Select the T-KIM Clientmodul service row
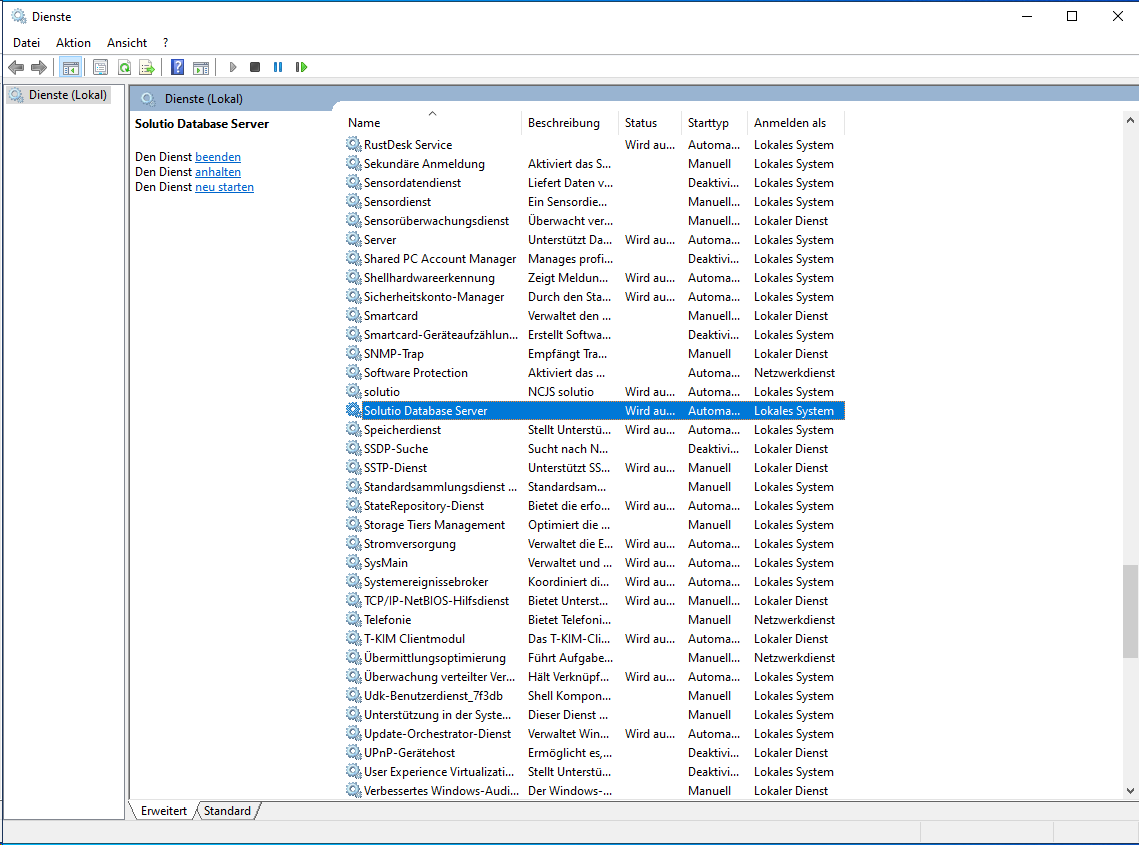This screenshot has width=1139, height=845. [x=414, y=639]
